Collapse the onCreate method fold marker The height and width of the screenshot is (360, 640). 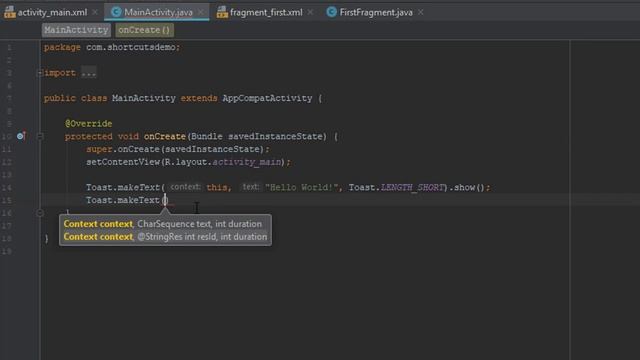pos(40,136)
